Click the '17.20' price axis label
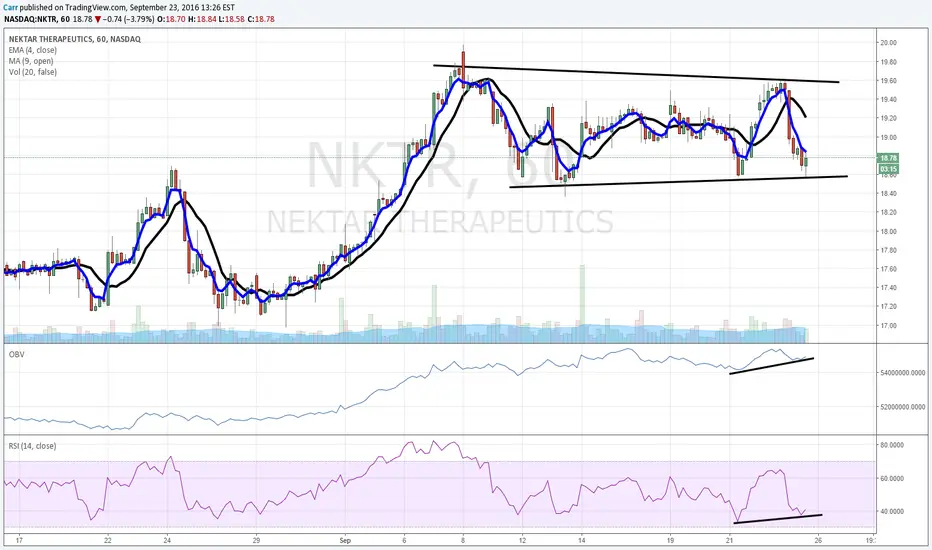Image resolution: width=932 pixels, height=550 pixels. coord(889,307)
